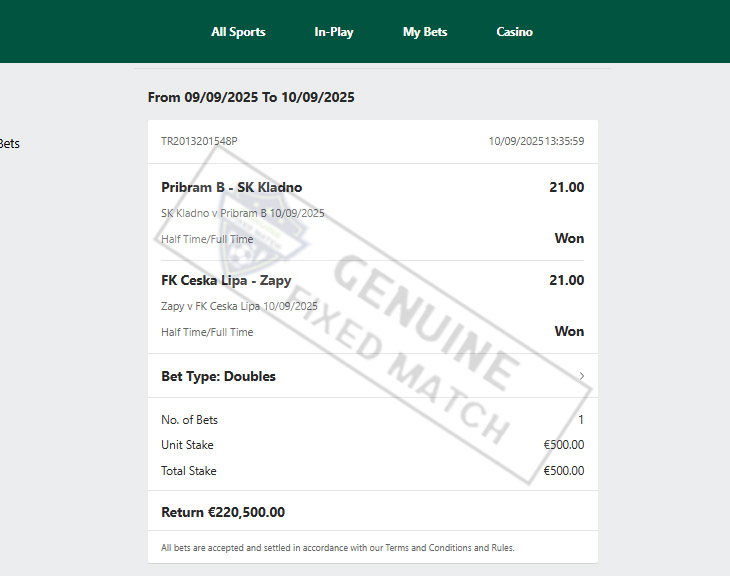
Task: Click the 10/09/2025 13:35:59 bet timestamp
Action: point(536,141)
